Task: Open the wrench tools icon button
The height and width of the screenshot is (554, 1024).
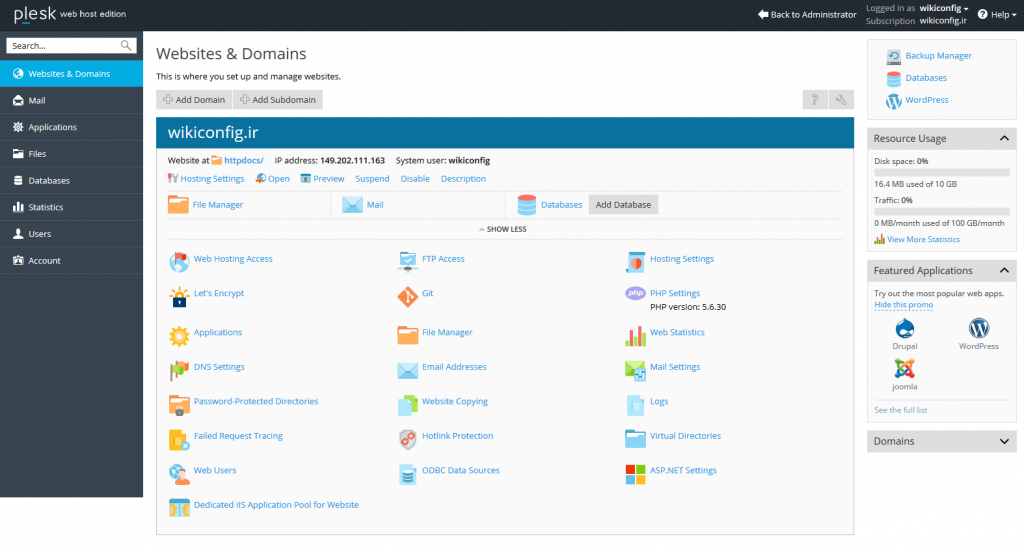Action: click(842, 100)
